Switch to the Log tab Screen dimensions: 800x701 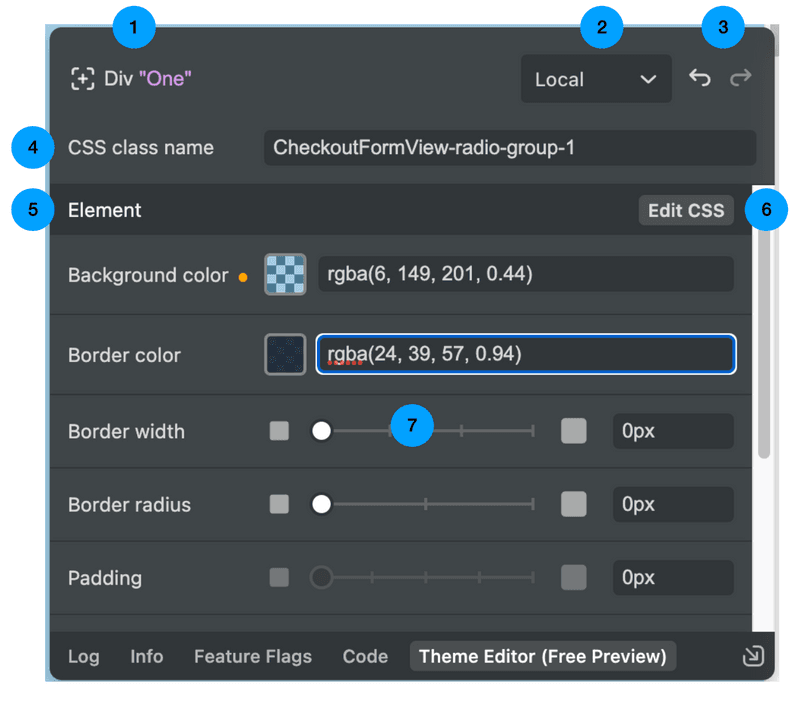click(x=84, y=657)
